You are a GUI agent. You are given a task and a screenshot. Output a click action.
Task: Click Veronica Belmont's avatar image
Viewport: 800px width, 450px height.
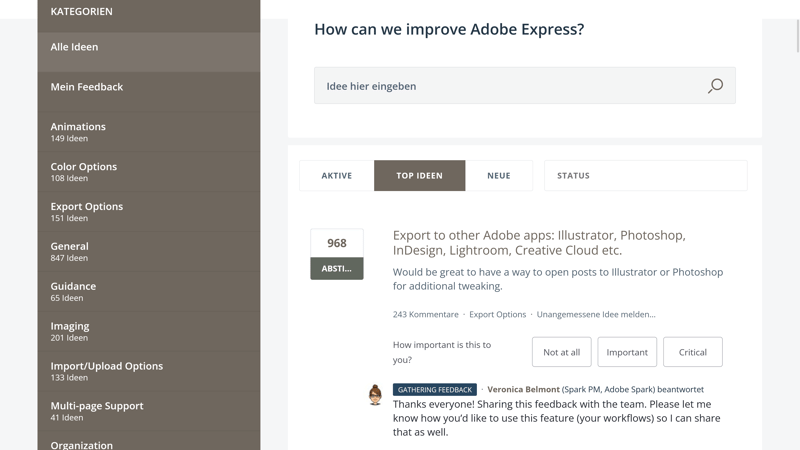tap(375, 395)
